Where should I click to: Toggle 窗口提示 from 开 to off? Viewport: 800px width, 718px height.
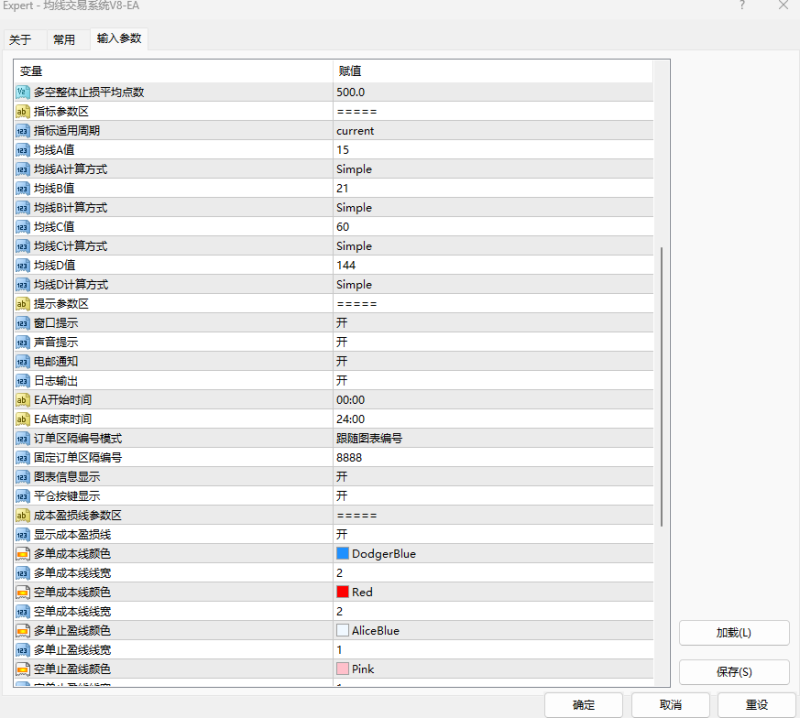[x=490, y=322]
